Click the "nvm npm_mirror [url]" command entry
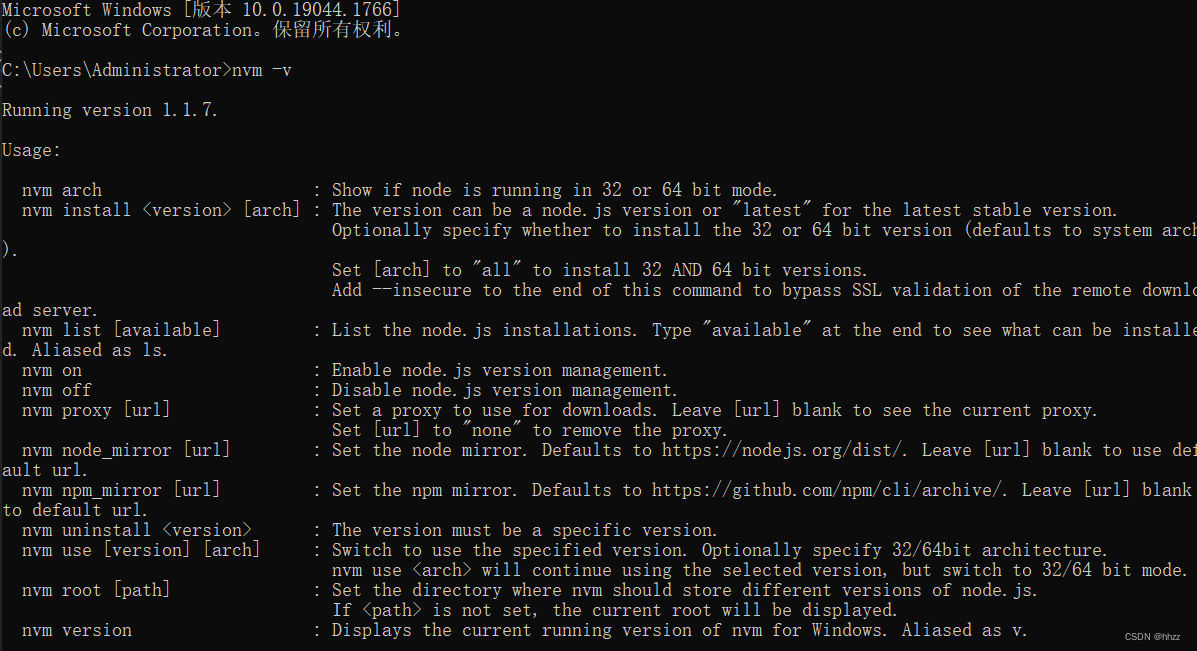1197x651 pixels. 120,490
